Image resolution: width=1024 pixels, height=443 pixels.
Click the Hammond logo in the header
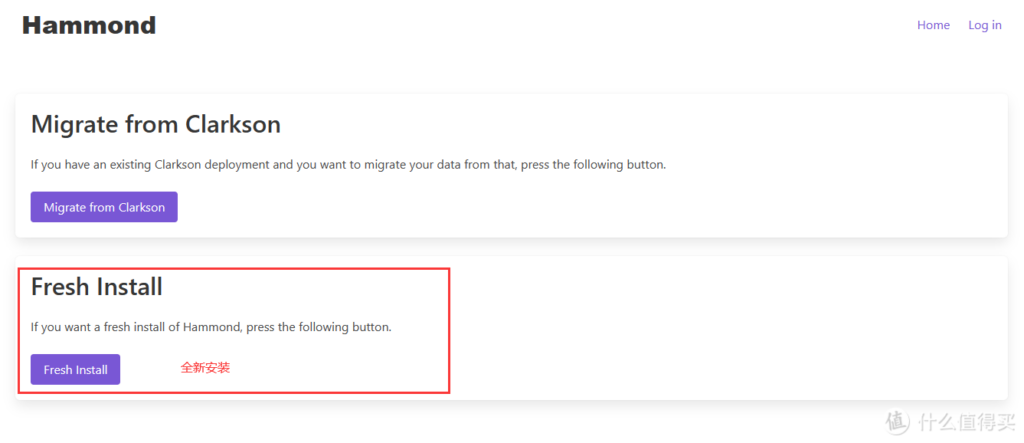89,25
